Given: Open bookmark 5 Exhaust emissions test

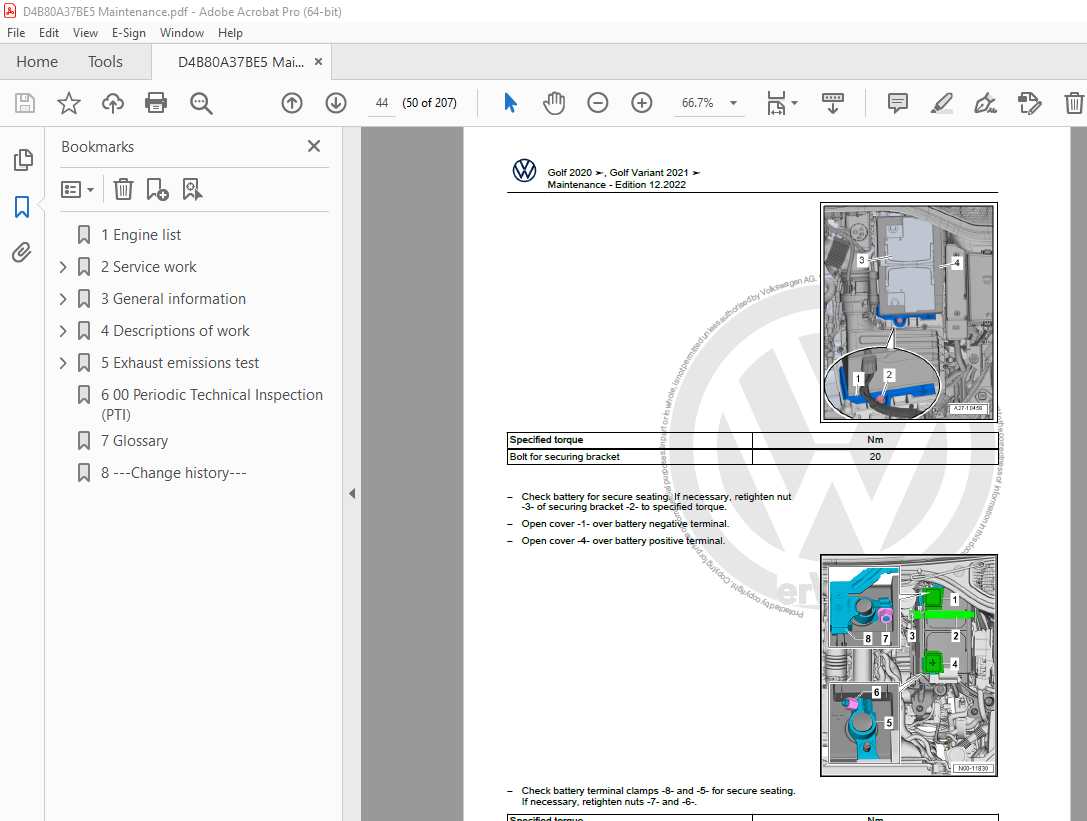Looking at the screenshot, I should [x=180, y=363].
